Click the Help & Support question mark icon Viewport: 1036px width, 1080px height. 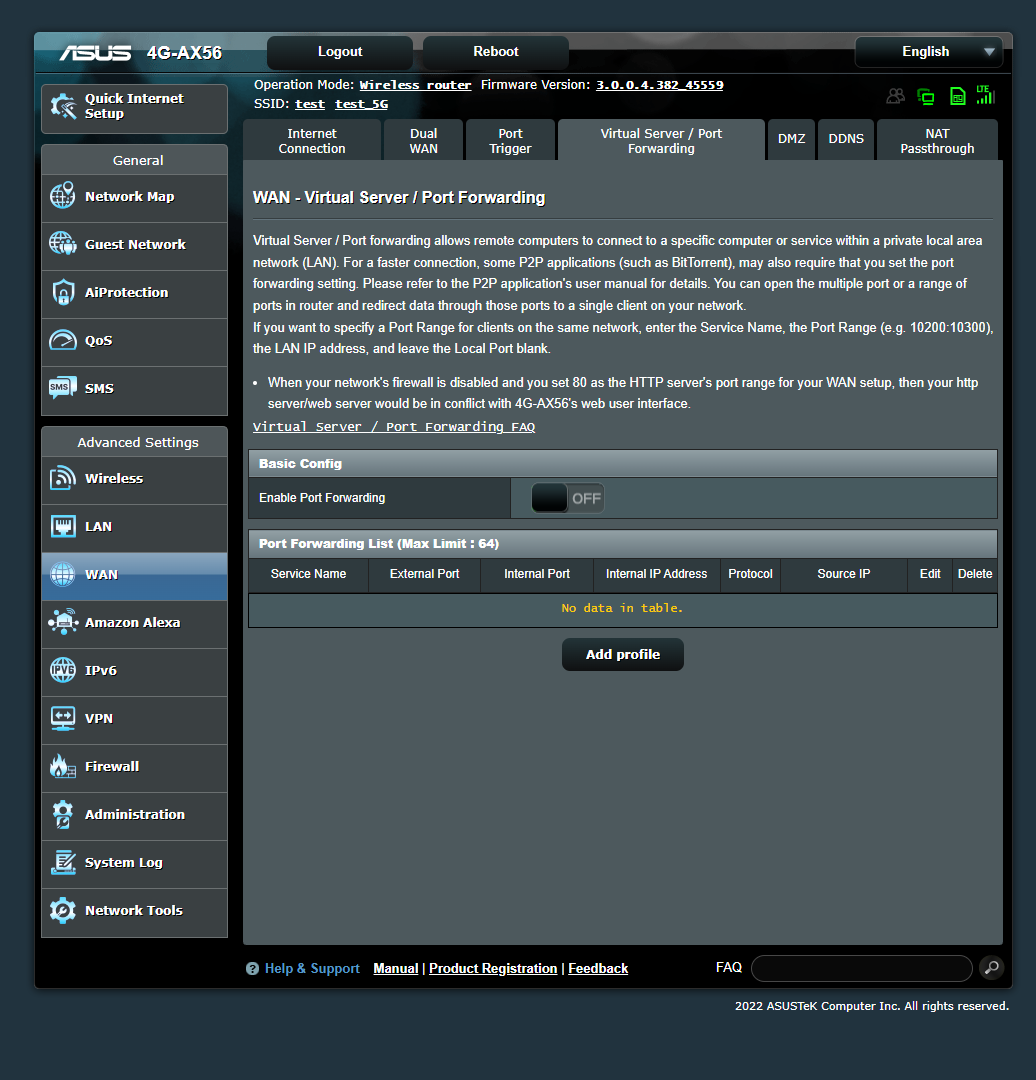point(253,968)
